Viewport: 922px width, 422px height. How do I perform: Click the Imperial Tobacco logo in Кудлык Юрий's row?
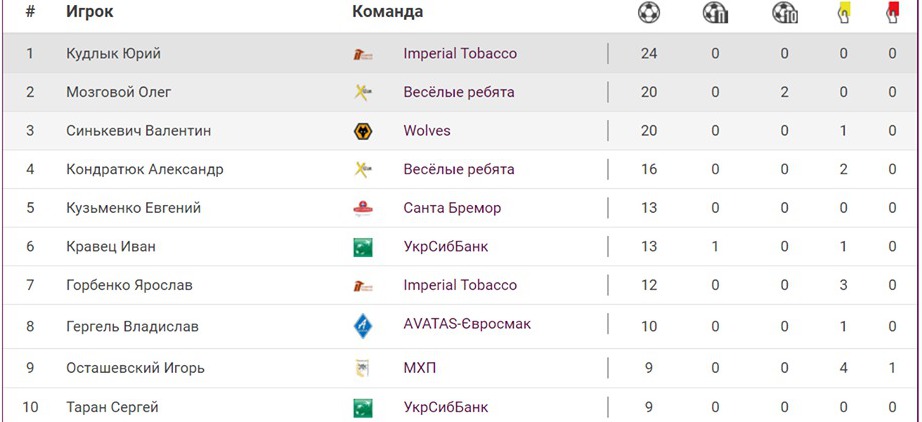[363, 54]
